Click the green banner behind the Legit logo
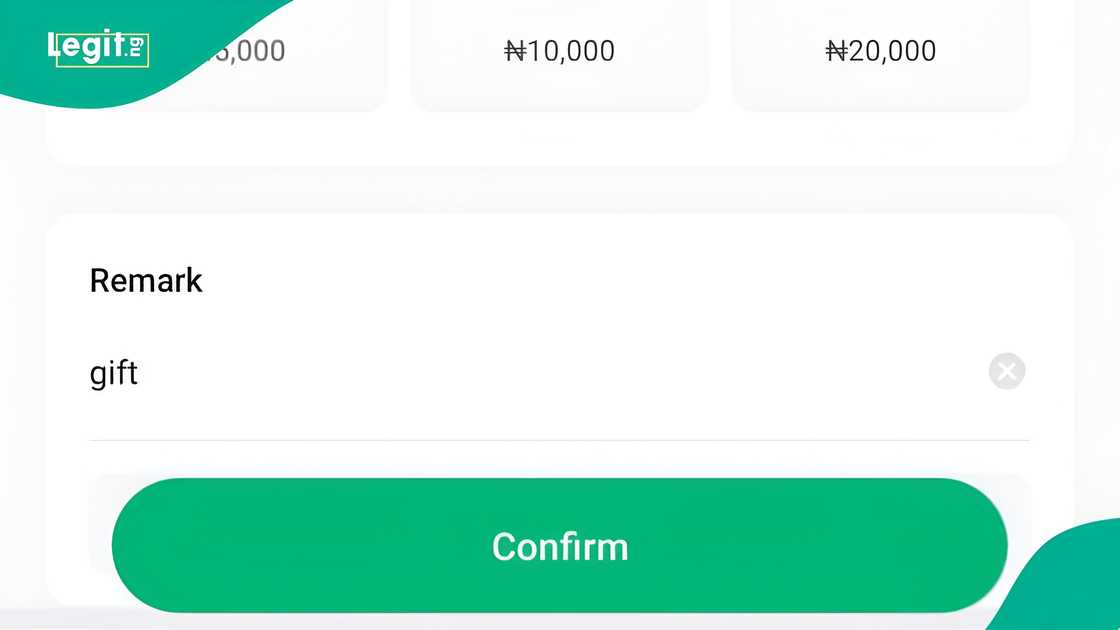 click(x=200, y=25)
